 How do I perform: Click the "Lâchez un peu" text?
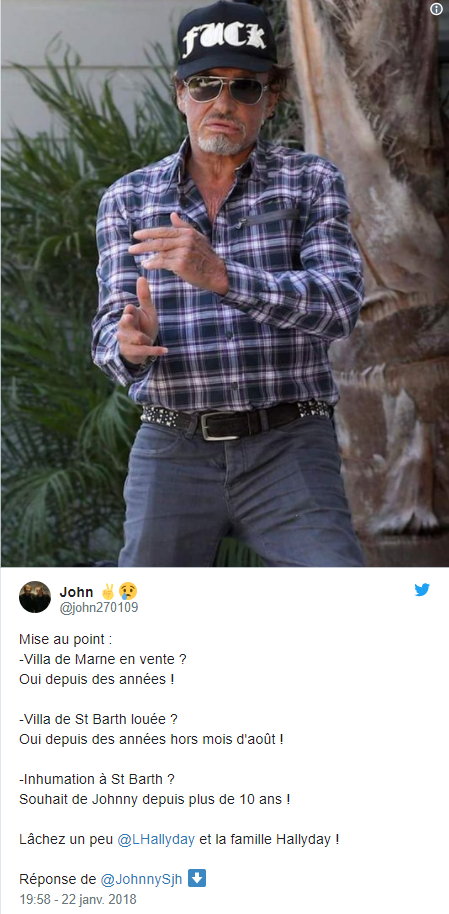click(66, 840)
